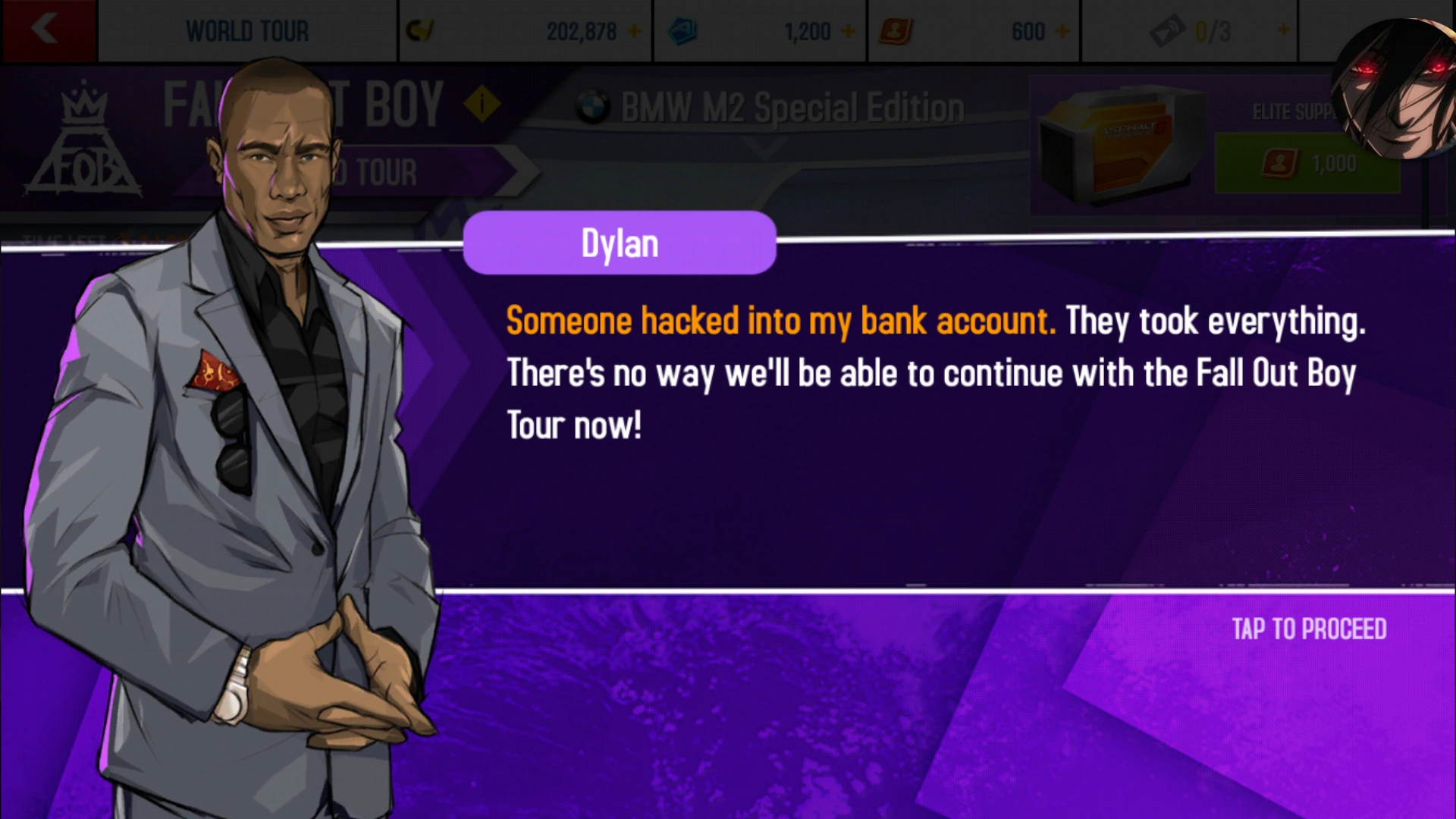Viewport: 1456px width, 819px height.
Task: Tap the Dylan speaker name tag
Action: 620,243
